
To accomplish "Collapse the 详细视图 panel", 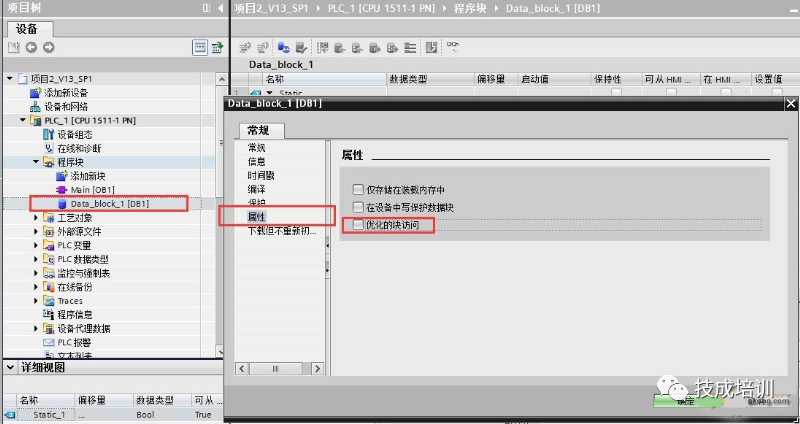I will click(x=10, y=367).
